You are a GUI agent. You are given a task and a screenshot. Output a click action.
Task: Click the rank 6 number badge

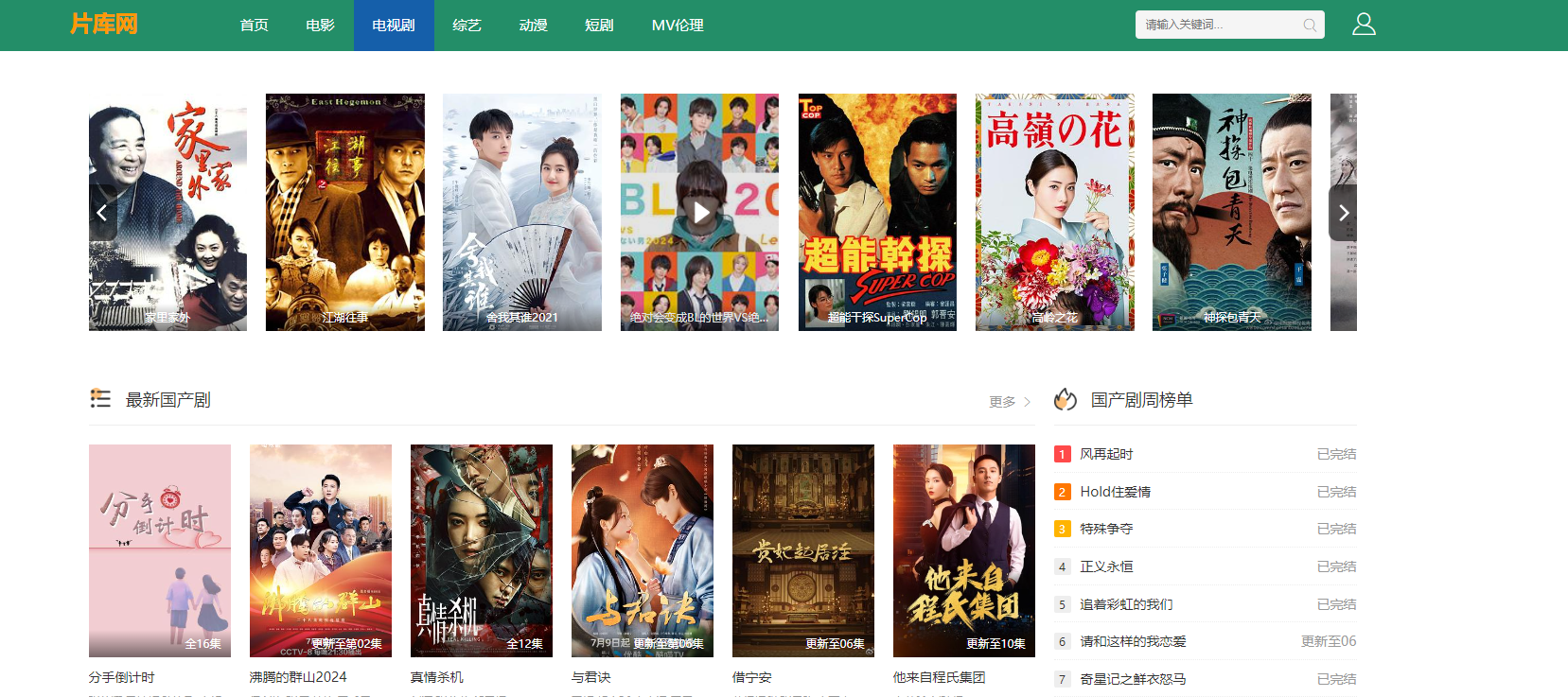point(1062,641)
